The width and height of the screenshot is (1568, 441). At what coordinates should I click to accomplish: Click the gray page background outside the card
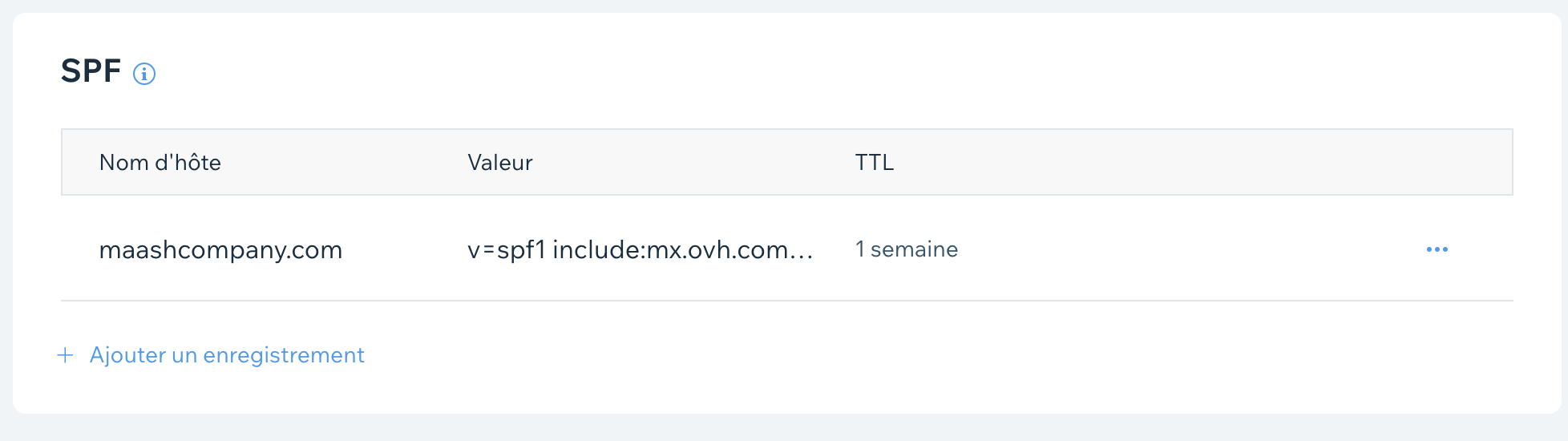(x=786, y=428)
